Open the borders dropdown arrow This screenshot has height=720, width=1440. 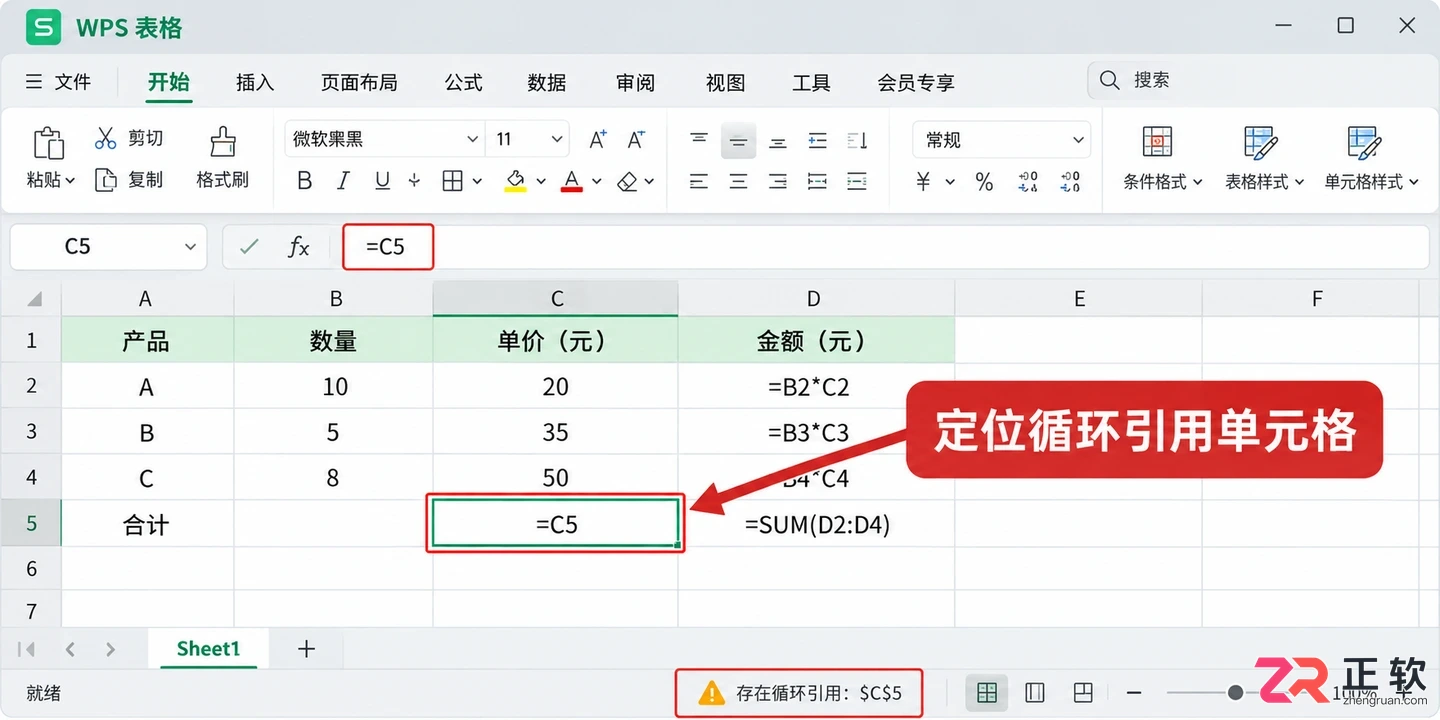(477, 181)
